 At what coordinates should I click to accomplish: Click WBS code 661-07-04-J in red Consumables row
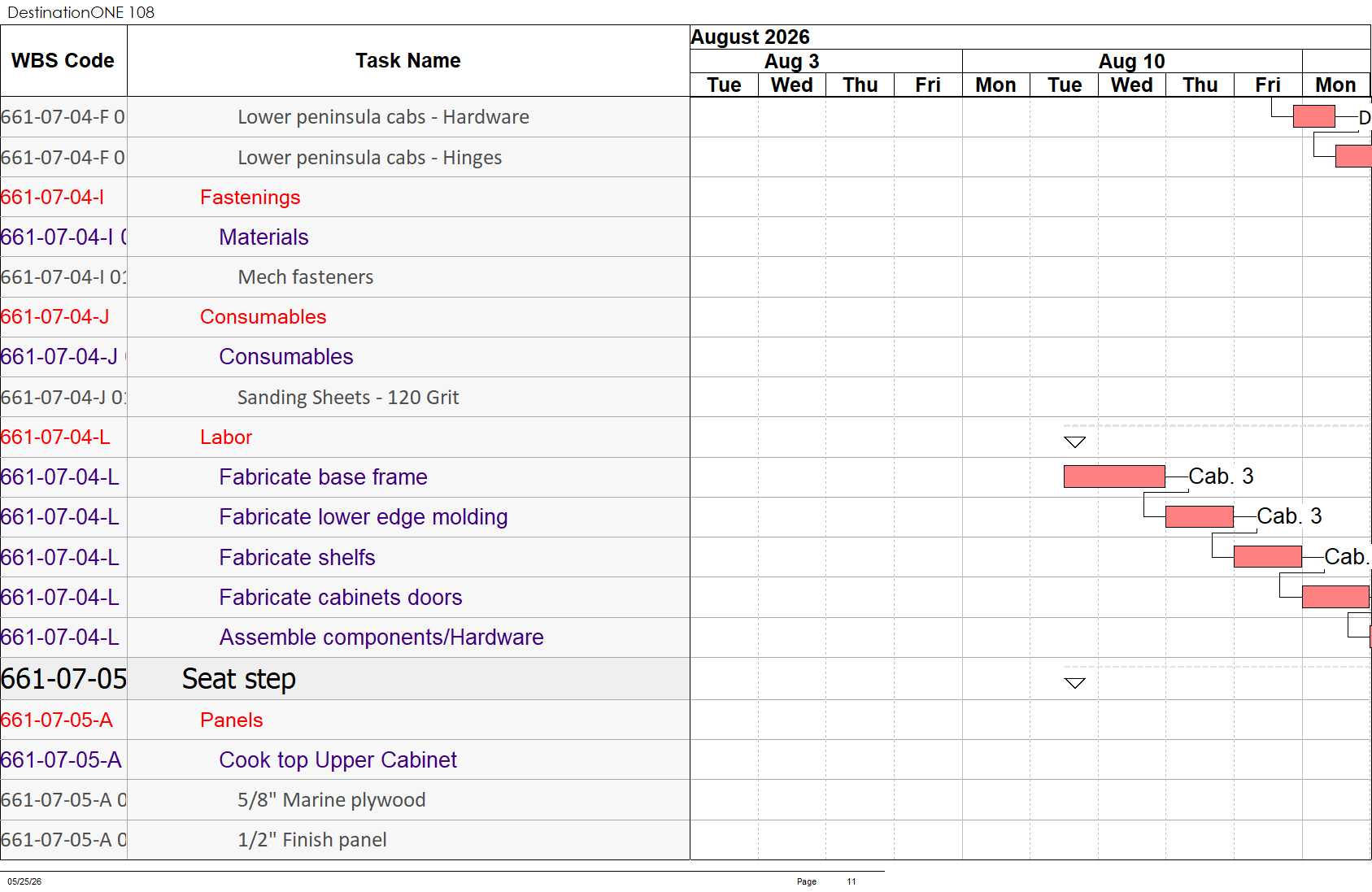pyautogui.click(x=63, y=317)
